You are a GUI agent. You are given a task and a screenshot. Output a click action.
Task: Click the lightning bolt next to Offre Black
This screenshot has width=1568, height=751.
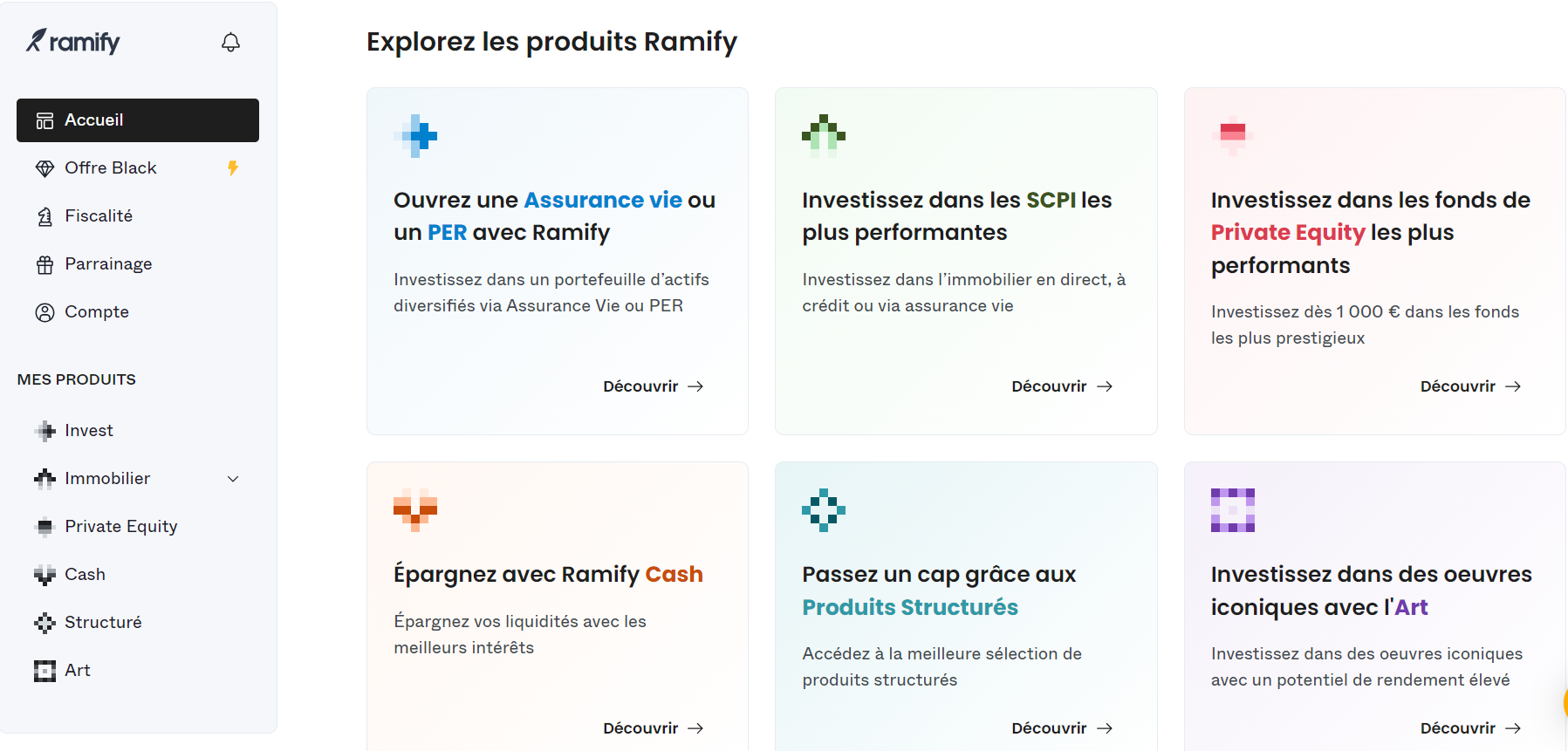[232, 167]
